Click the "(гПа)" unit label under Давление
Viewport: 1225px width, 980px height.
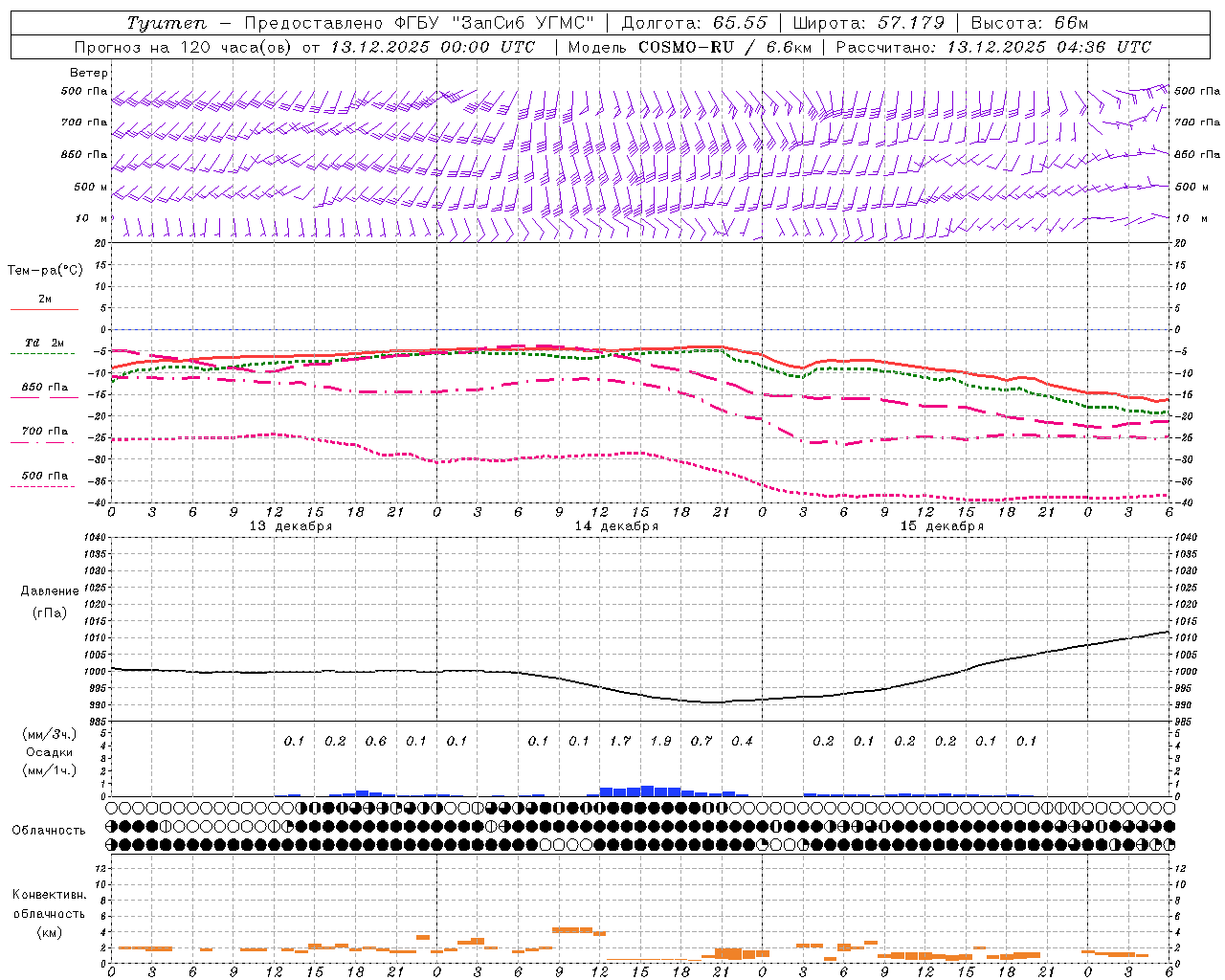pyautogui.click(x=50, y=612)
